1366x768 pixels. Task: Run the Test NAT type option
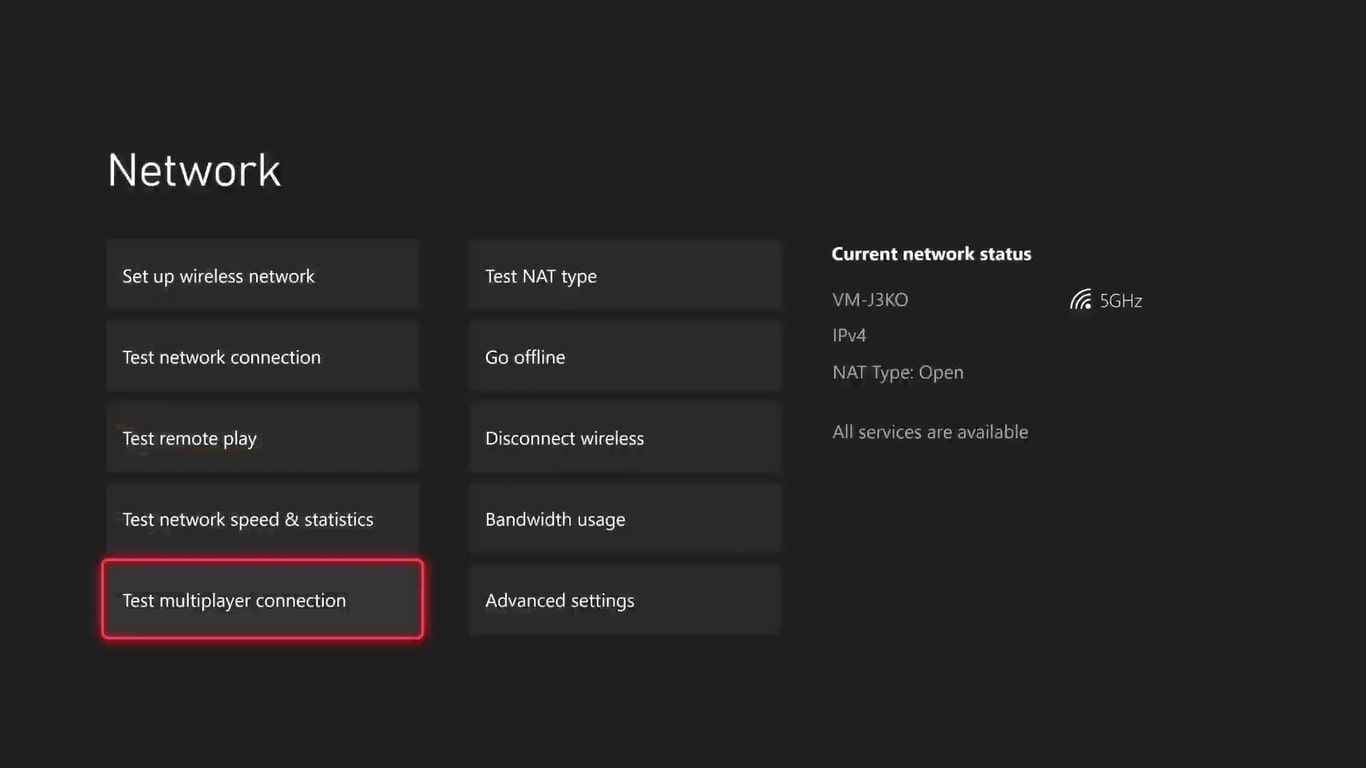(x=624, y=276)
